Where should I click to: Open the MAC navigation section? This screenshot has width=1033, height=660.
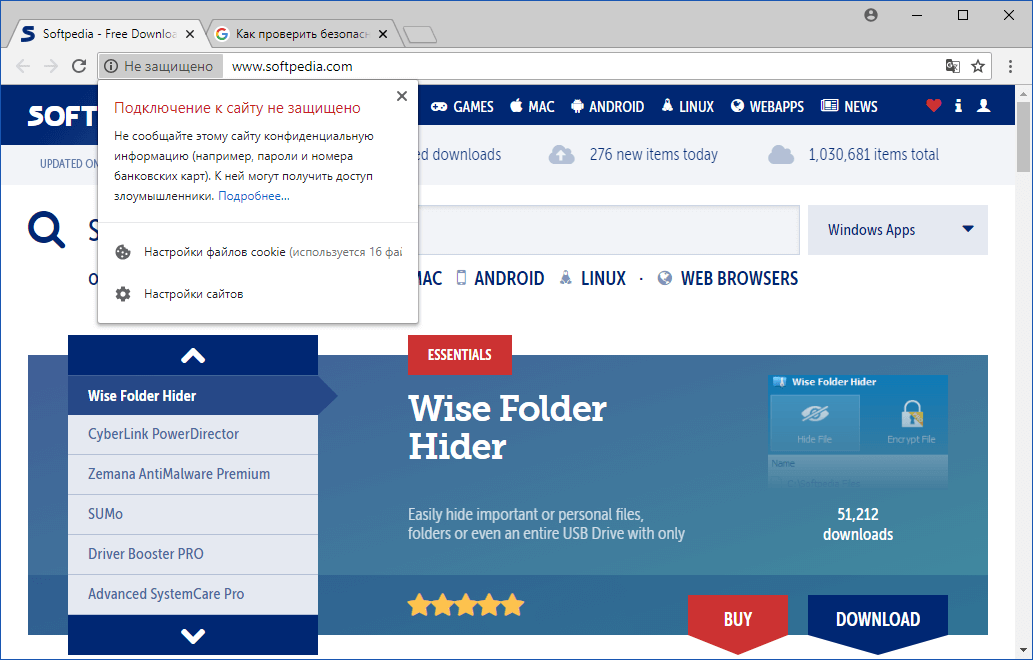point(532,106)
